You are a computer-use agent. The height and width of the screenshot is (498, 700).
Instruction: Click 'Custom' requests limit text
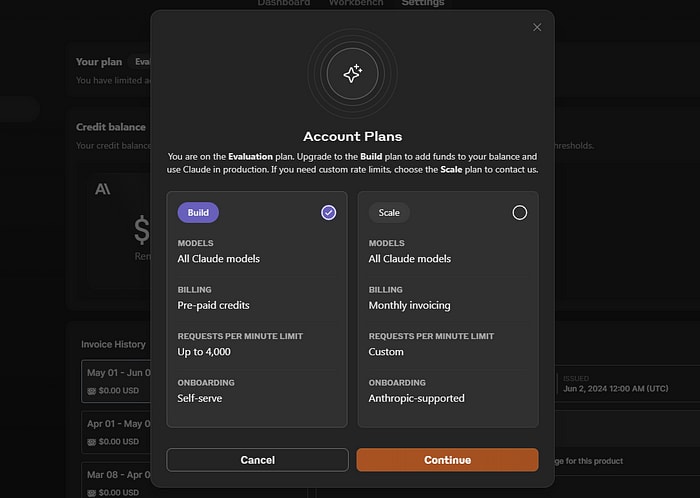point(386,352)
